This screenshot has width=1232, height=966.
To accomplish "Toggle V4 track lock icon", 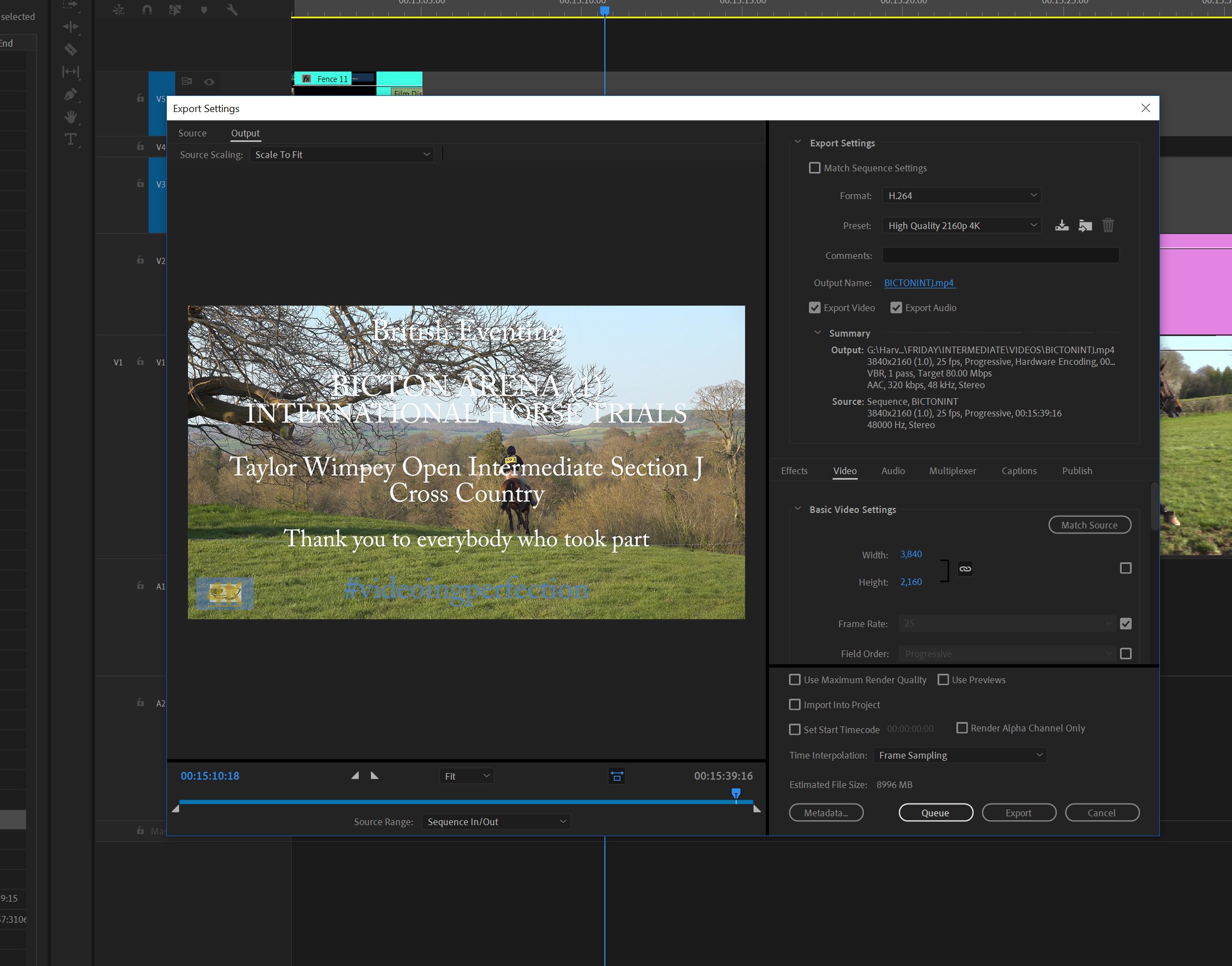I will pyautogui.click(x=140, y=146).
